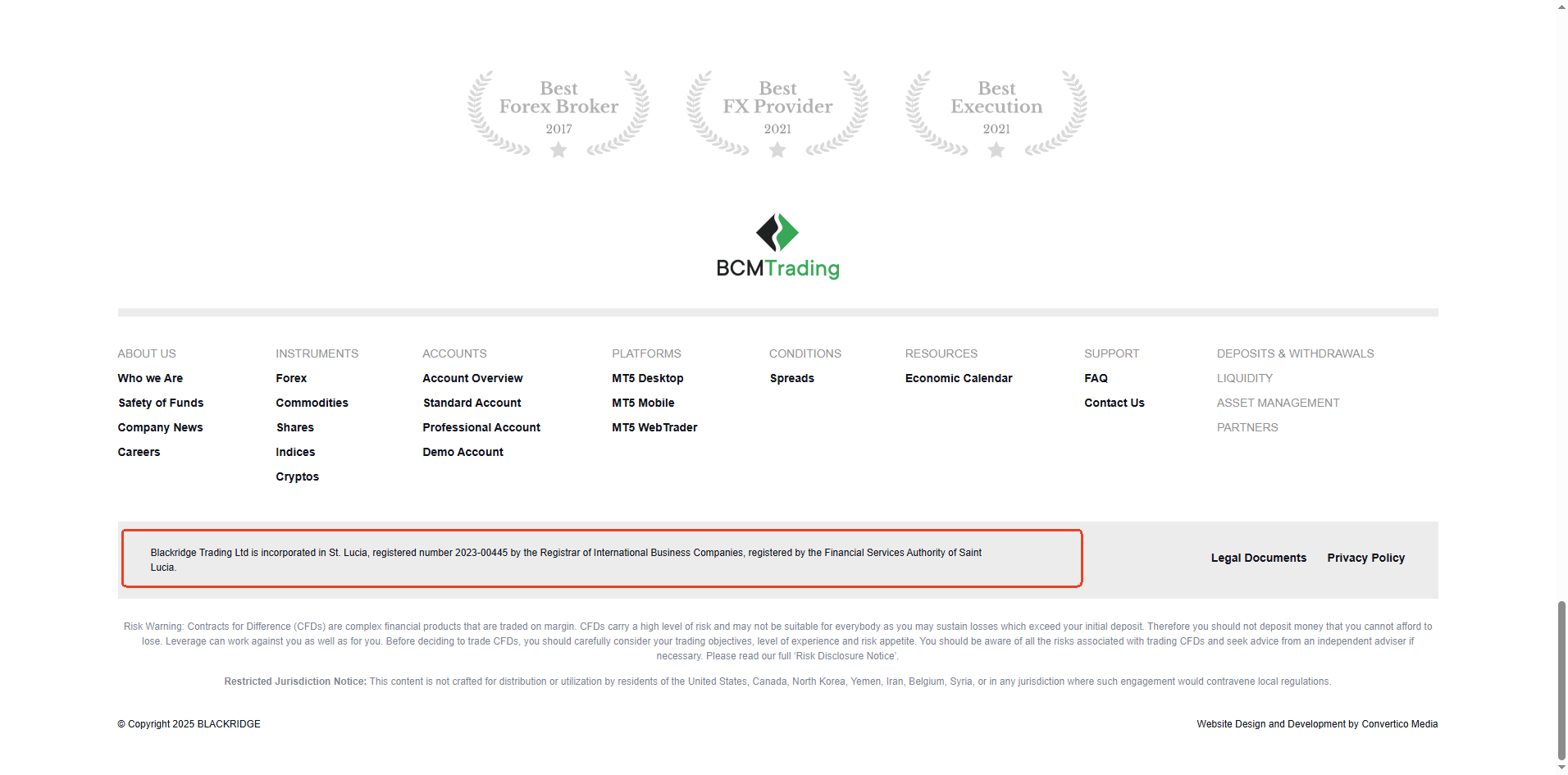The image size is (1568, 775).
Task: Select the Forex instruments link
Action: 291,378
